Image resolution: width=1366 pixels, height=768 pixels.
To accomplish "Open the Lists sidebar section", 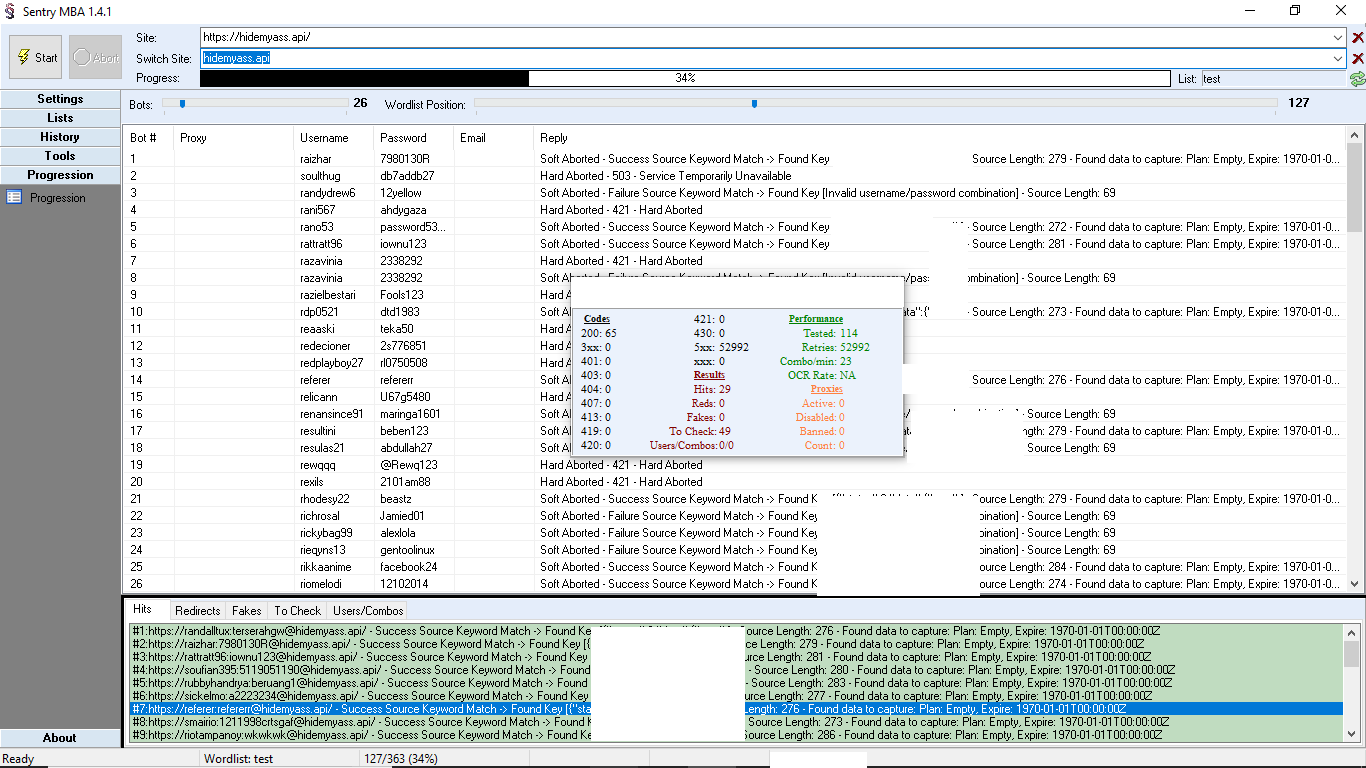I will pos(60,118).
